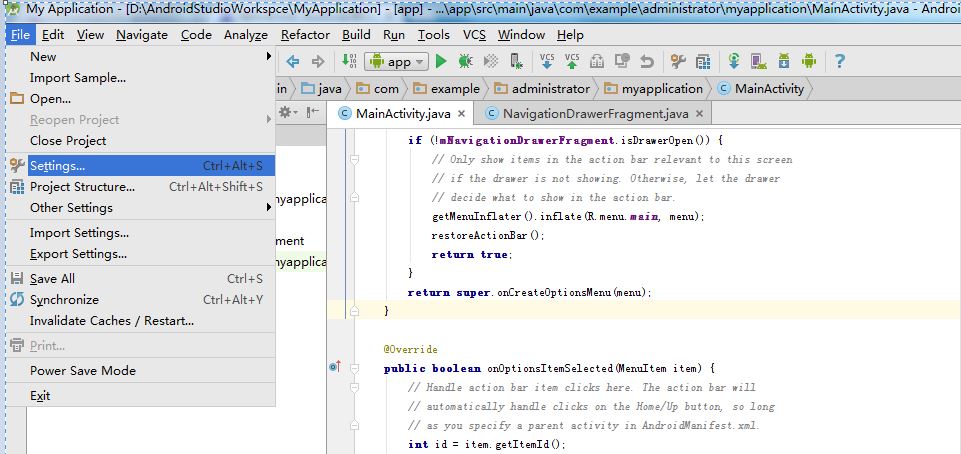
Task: Open the Tools menu
Action: coord(434,35)
